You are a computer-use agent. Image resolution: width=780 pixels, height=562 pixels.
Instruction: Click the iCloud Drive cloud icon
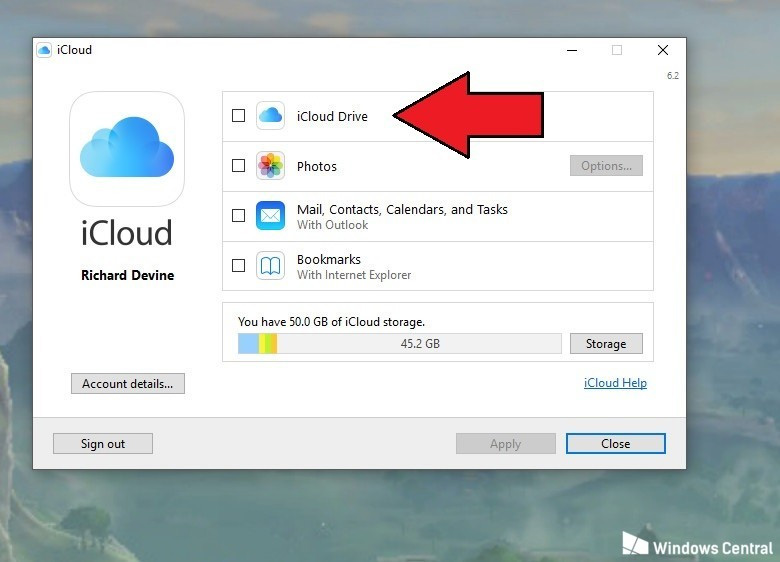tap(271, 115)
